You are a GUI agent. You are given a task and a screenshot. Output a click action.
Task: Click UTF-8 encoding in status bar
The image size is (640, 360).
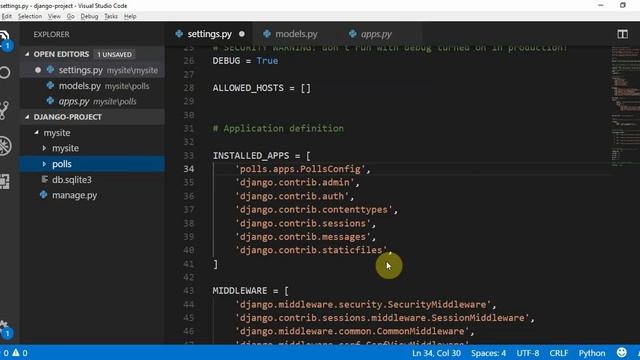(x=528, y=353)
